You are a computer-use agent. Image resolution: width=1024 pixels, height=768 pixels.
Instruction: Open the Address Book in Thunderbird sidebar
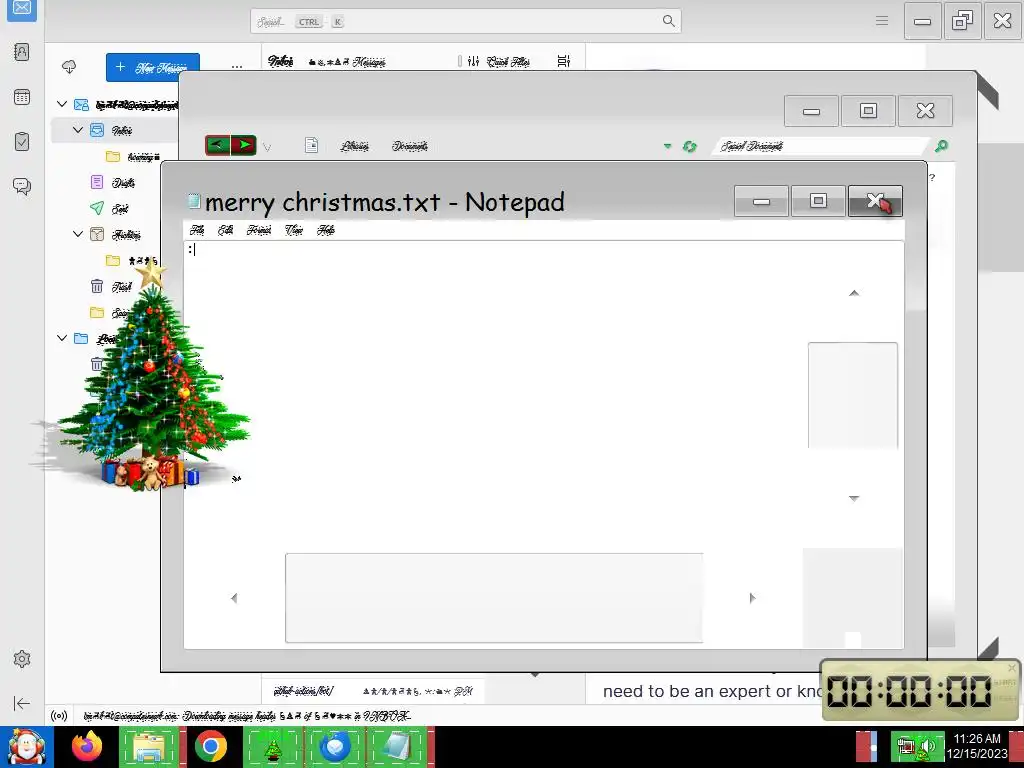pos(22,52)
